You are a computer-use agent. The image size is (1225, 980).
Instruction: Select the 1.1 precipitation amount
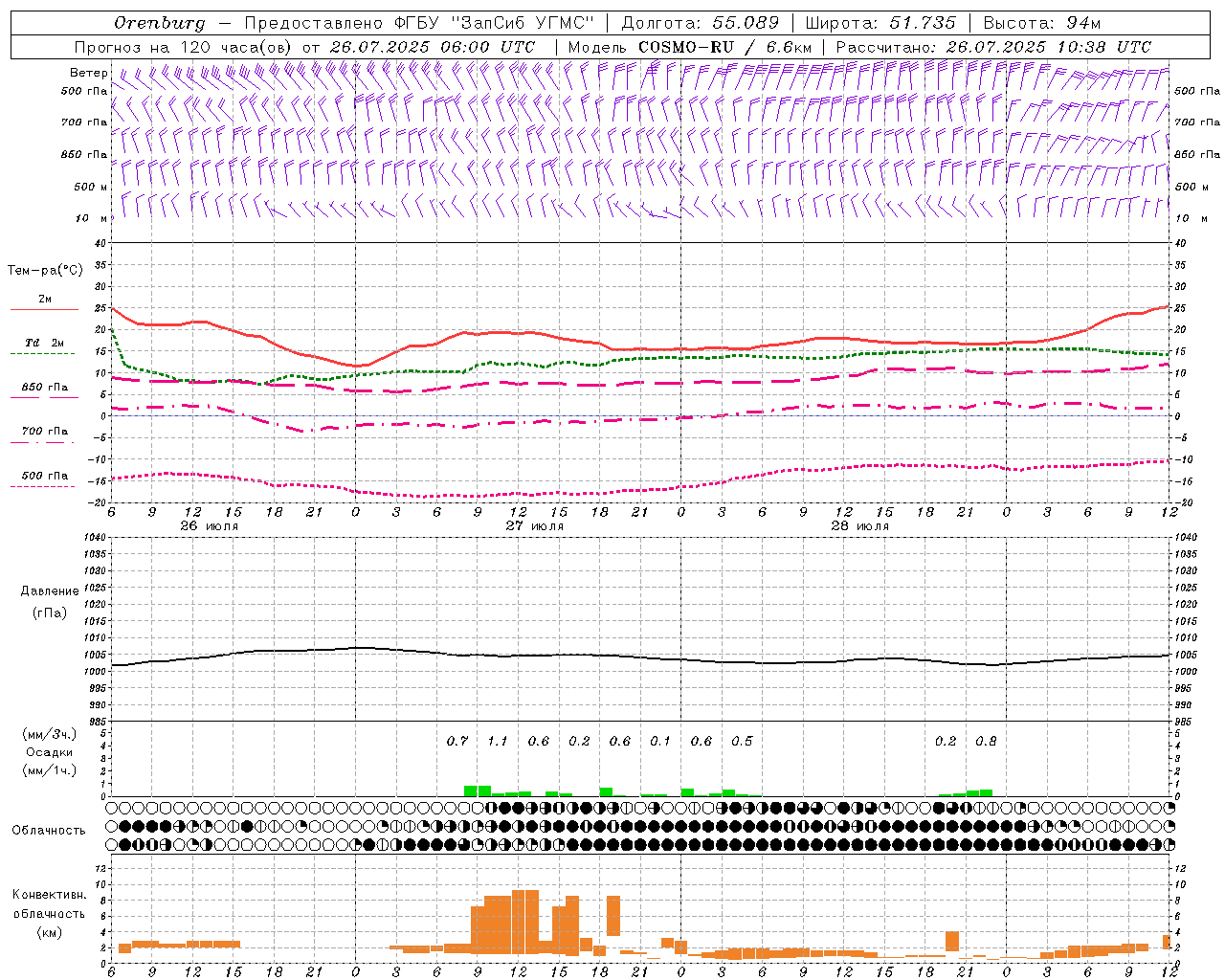(x=498, y=741)
